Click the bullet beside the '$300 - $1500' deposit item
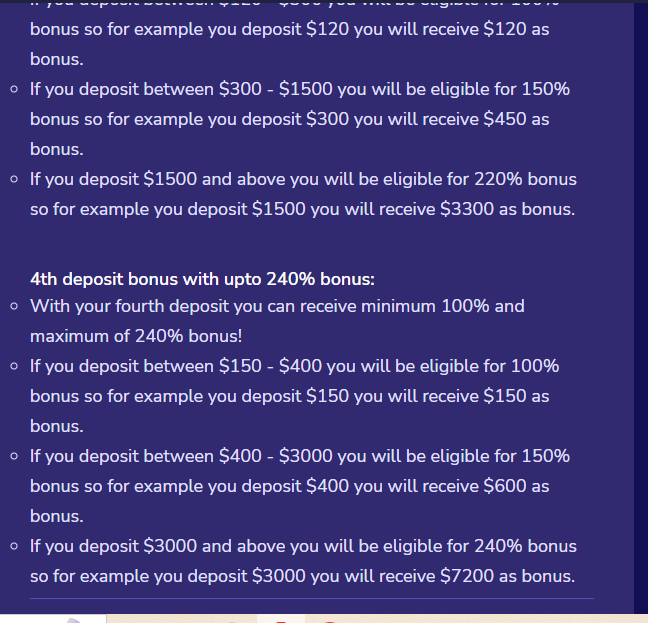The height and width of the screenshot is (623, 648). pyautogui.click(x=14, y=89)
